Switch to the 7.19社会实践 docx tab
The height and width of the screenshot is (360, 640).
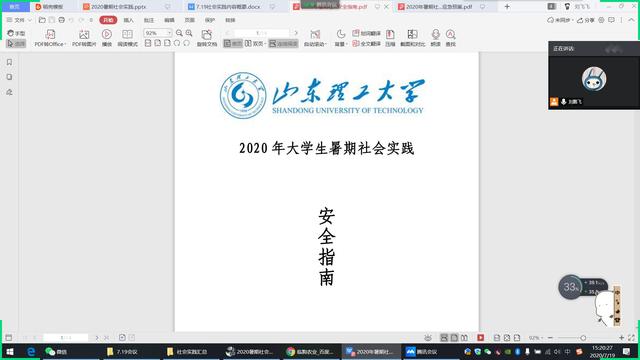[228, 7]
